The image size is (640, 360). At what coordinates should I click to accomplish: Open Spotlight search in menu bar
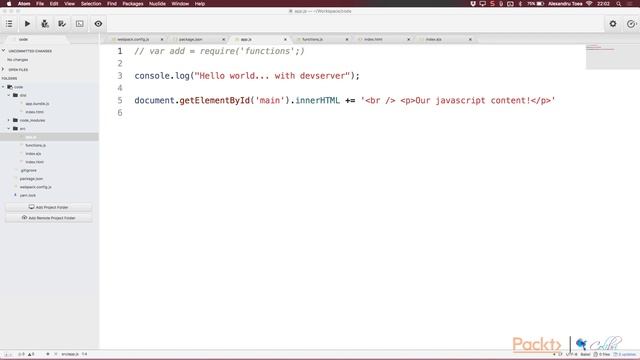click(619, 4)
